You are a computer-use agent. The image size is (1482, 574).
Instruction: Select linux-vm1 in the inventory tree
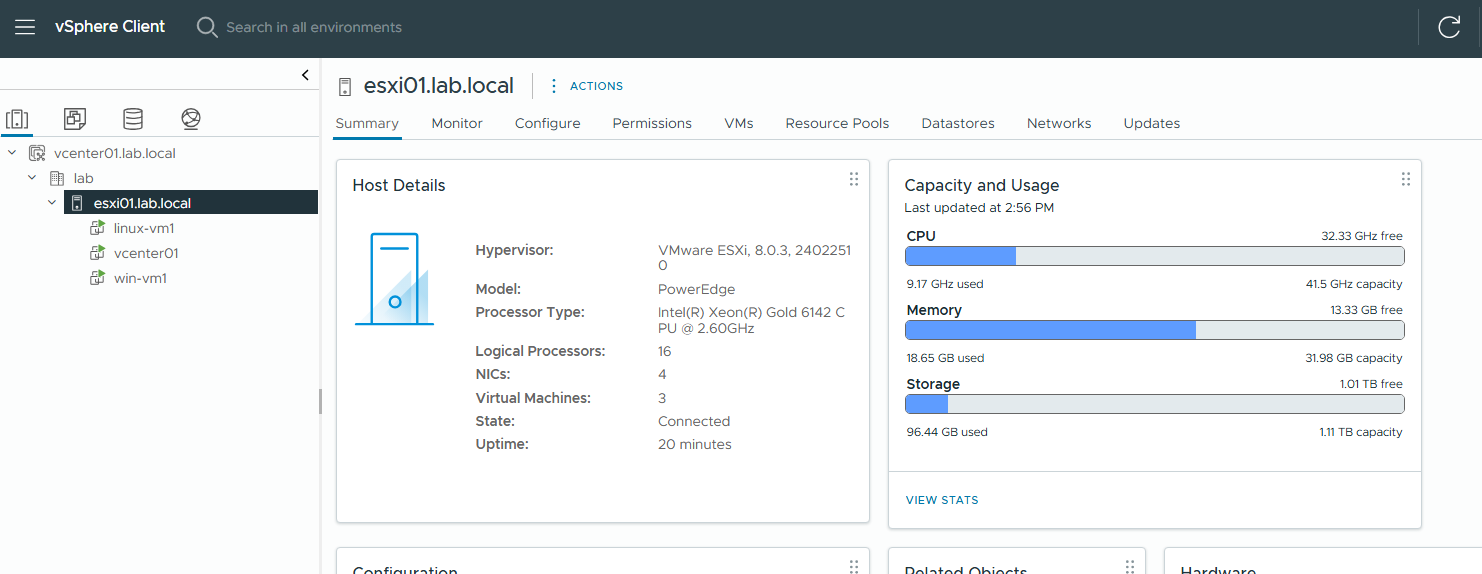tap(144, 228)
